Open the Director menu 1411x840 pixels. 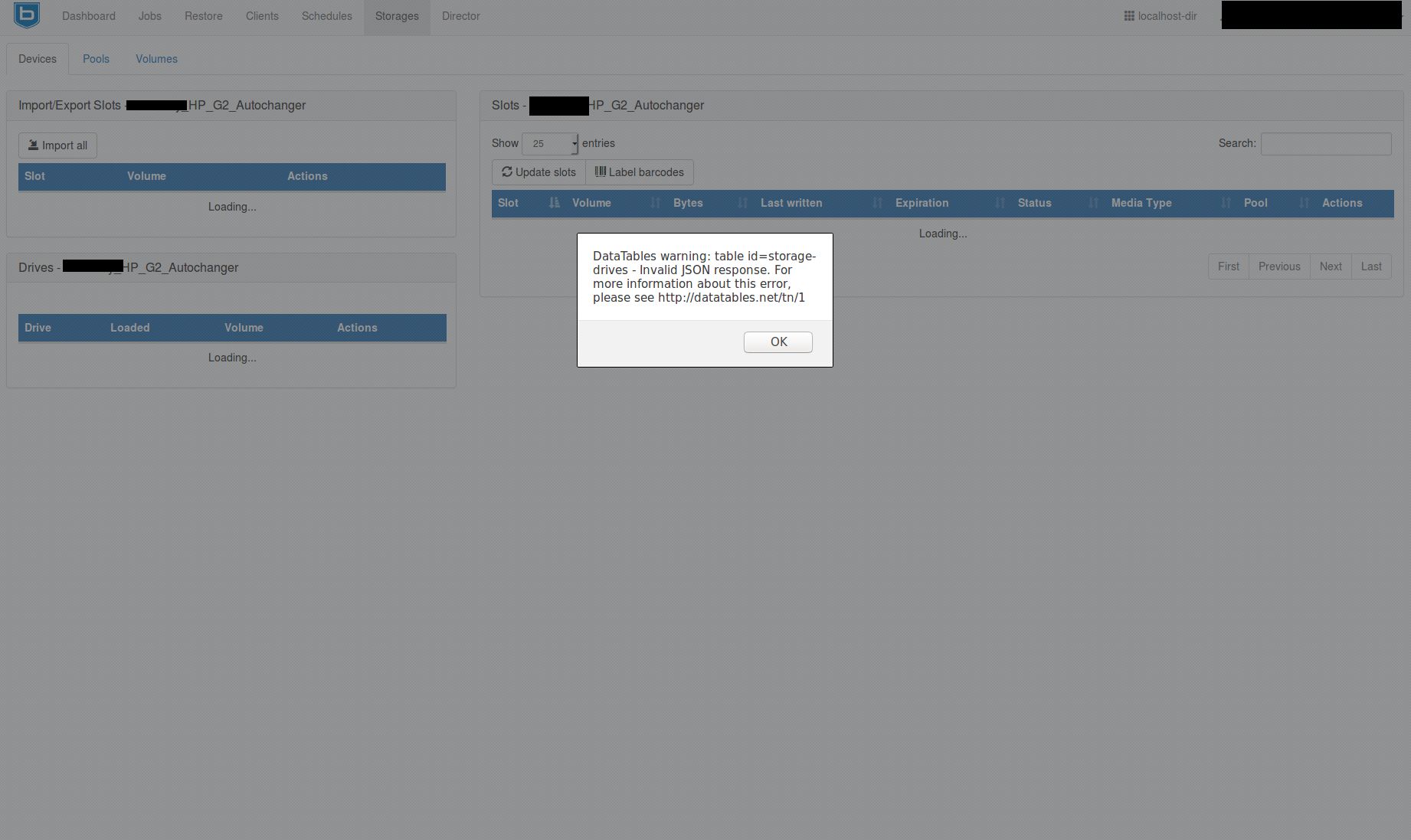point(460,16)
